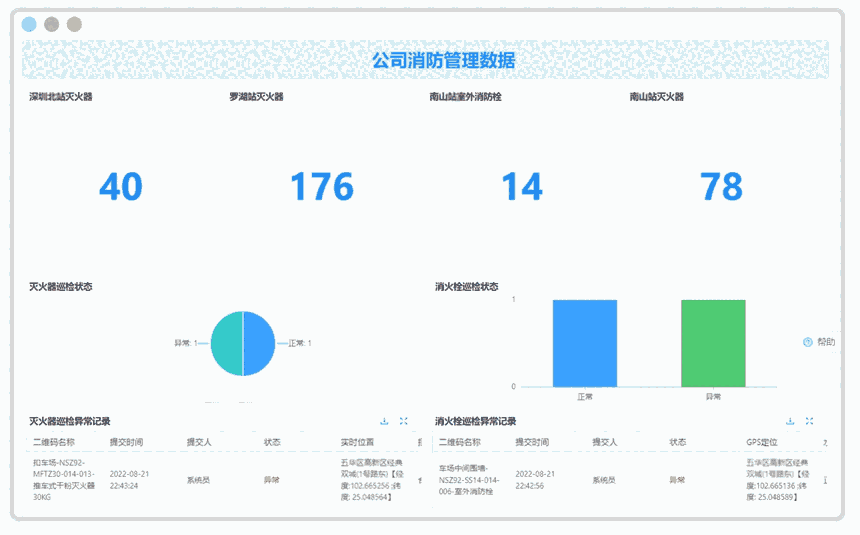Image resolution: width=860 pixels, height=535 pixels.
Task: Click the green 异常 bar in 消火栓巡检状态
Action: coord(713,343)
